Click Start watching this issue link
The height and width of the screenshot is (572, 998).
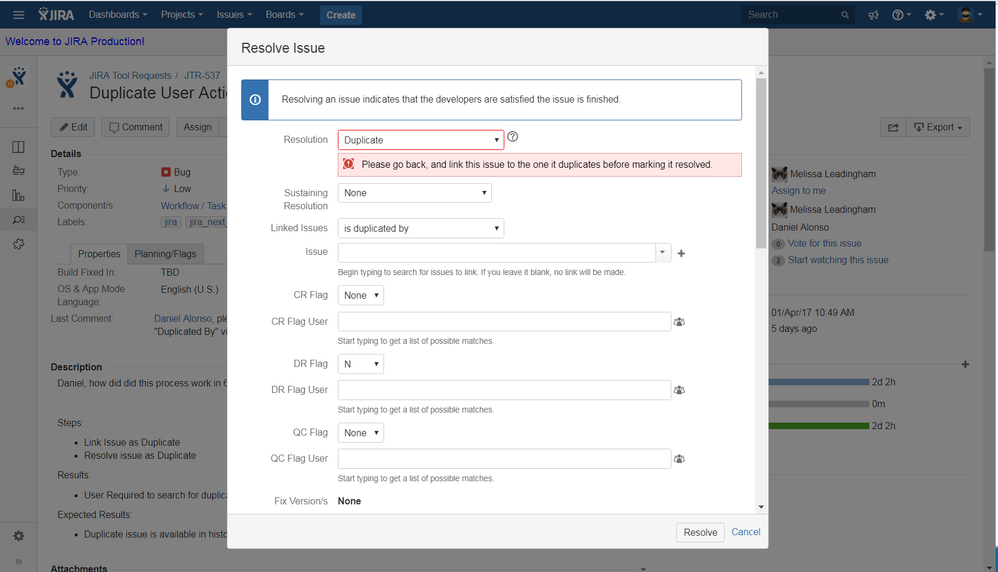coord(838,260)
